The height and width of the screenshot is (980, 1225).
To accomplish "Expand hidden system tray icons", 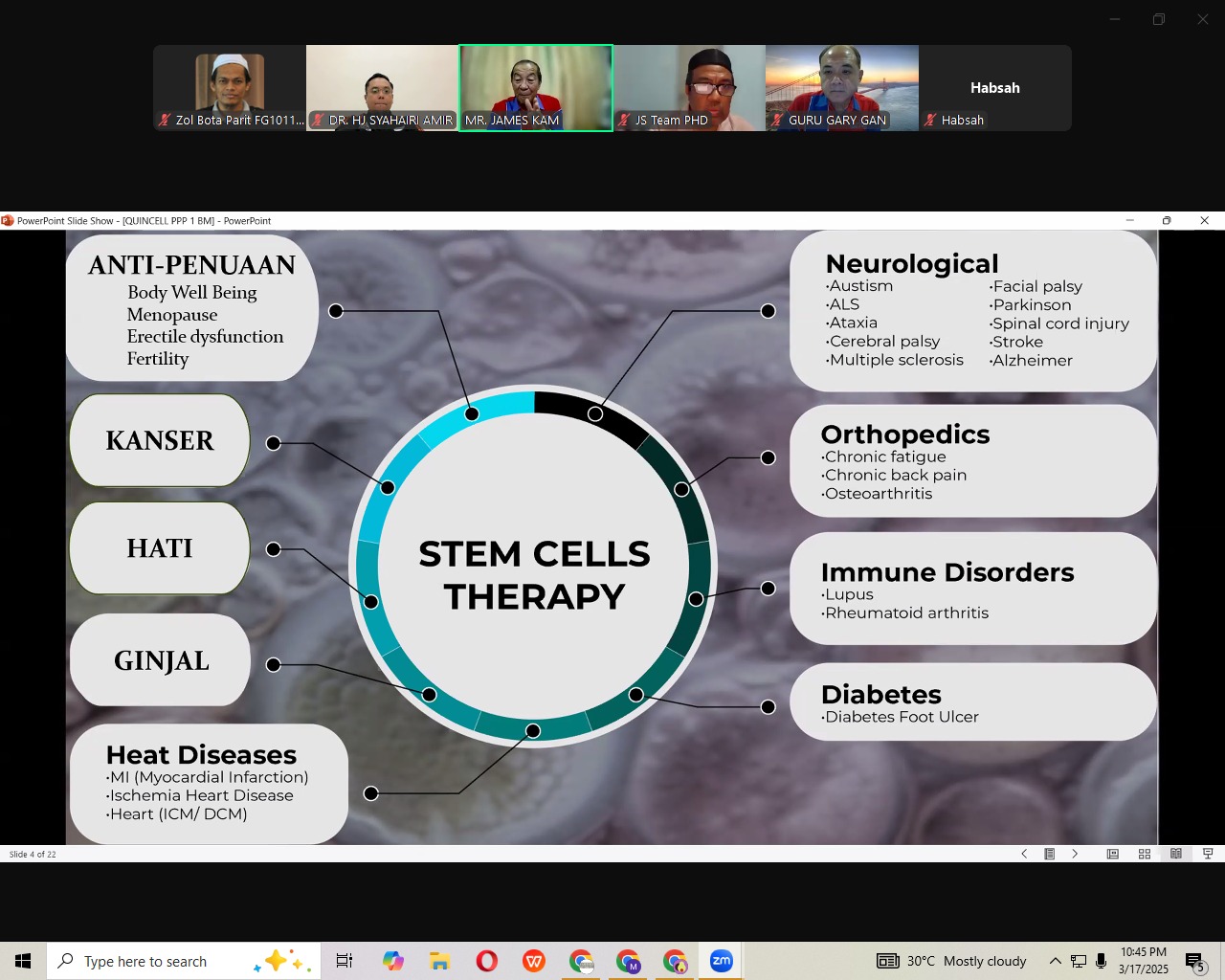I will 1055,961.
